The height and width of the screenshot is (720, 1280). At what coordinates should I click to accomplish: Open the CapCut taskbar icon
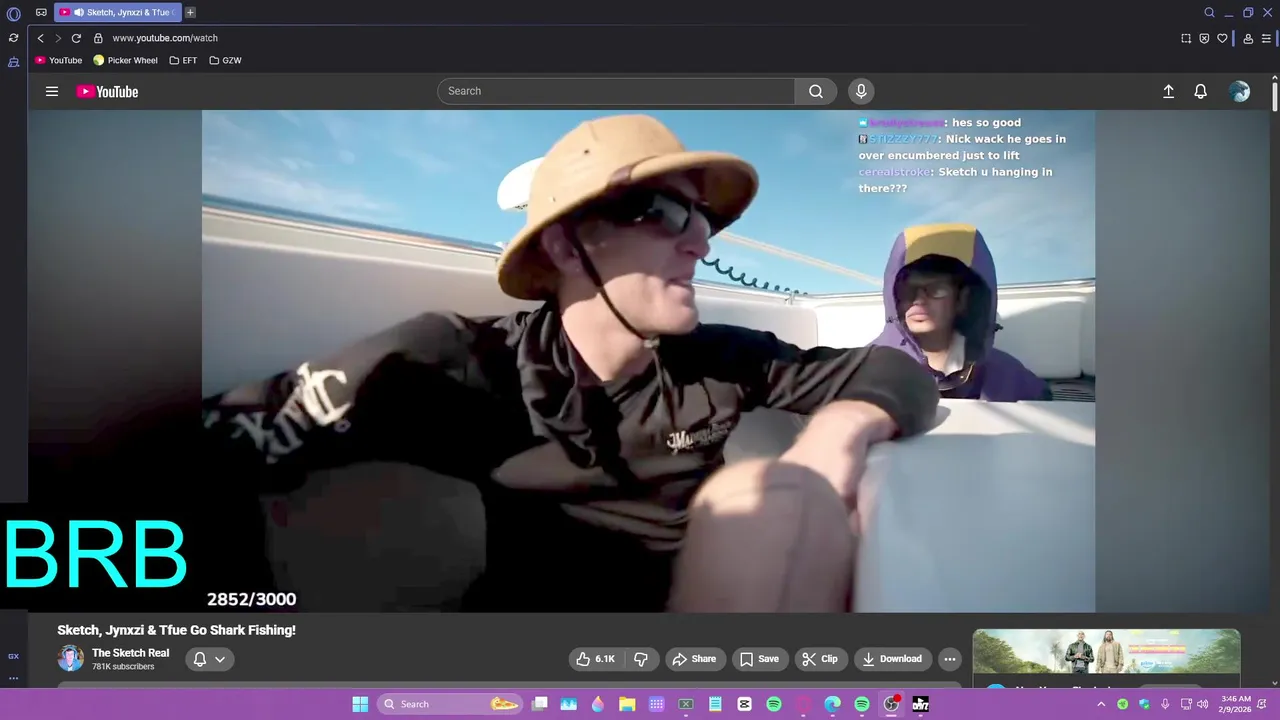[x=744, y=704]
